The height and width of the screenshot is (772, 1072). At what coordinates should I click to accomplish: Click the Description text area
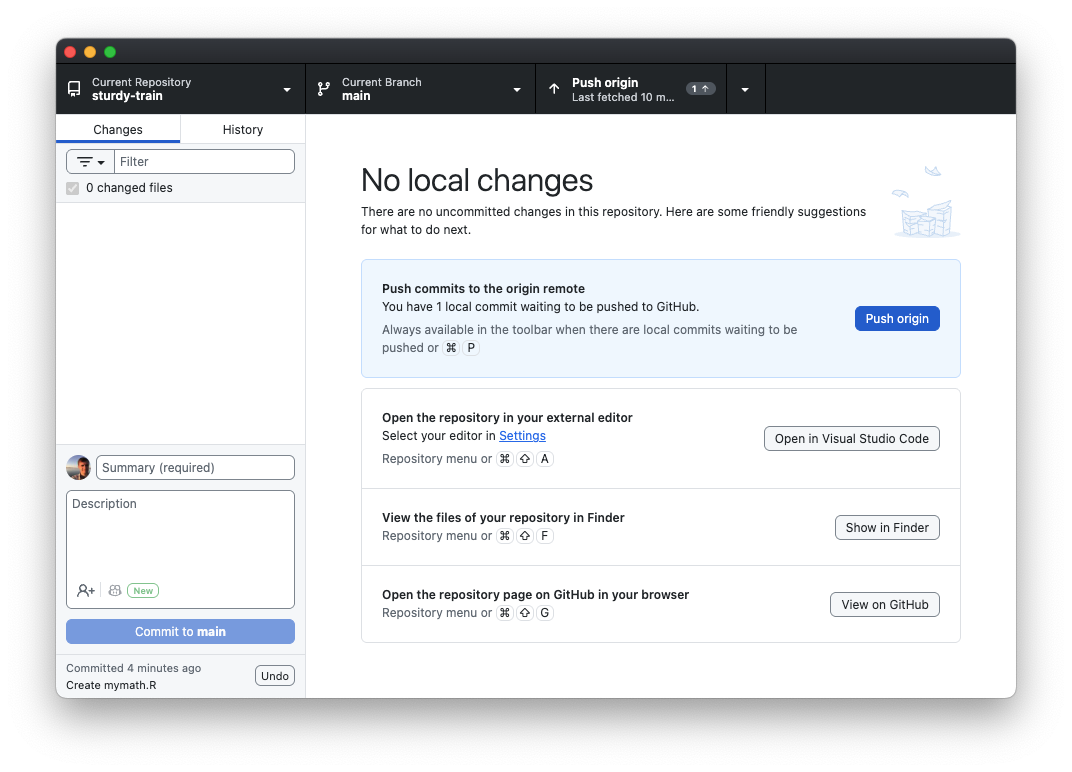click(x=180, y=535)
